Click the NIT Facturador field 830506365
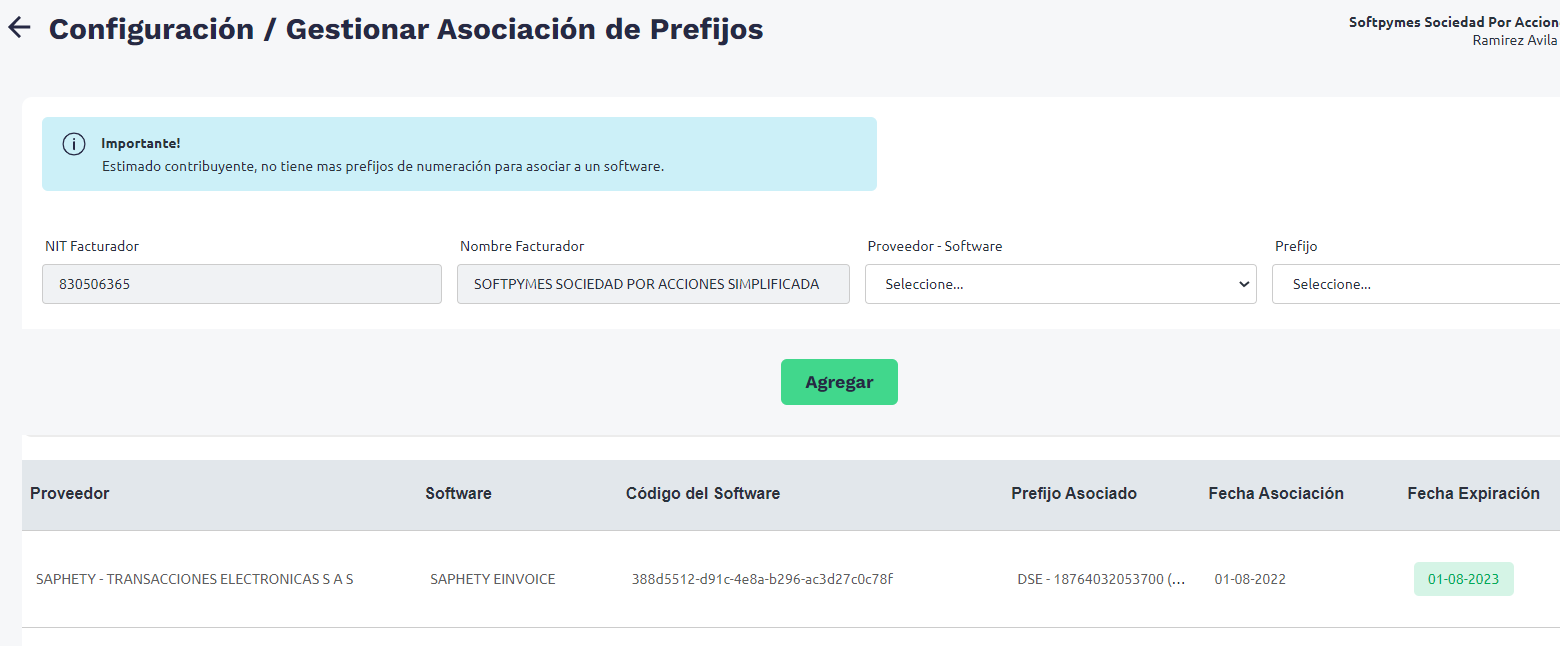The width and height of the screenshot is (1560, 646). [242, 284]
